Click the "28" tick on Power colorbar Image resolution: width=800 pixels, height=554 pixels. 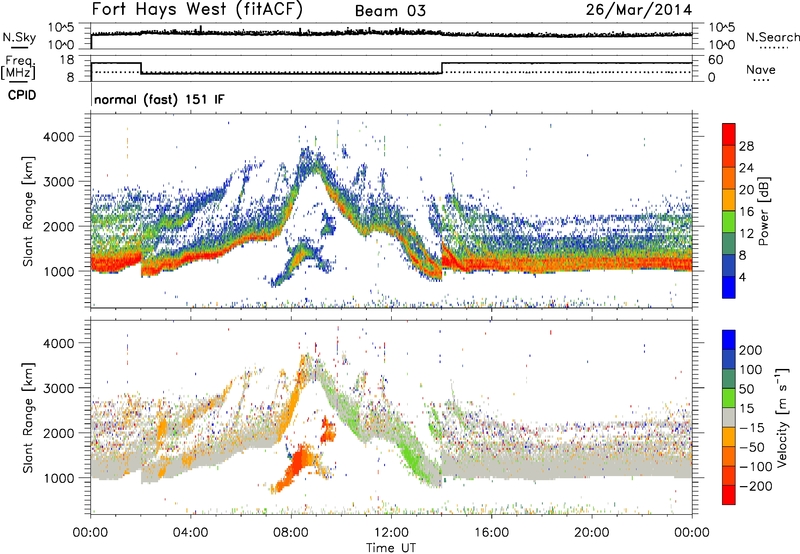[x=746, y=146]
